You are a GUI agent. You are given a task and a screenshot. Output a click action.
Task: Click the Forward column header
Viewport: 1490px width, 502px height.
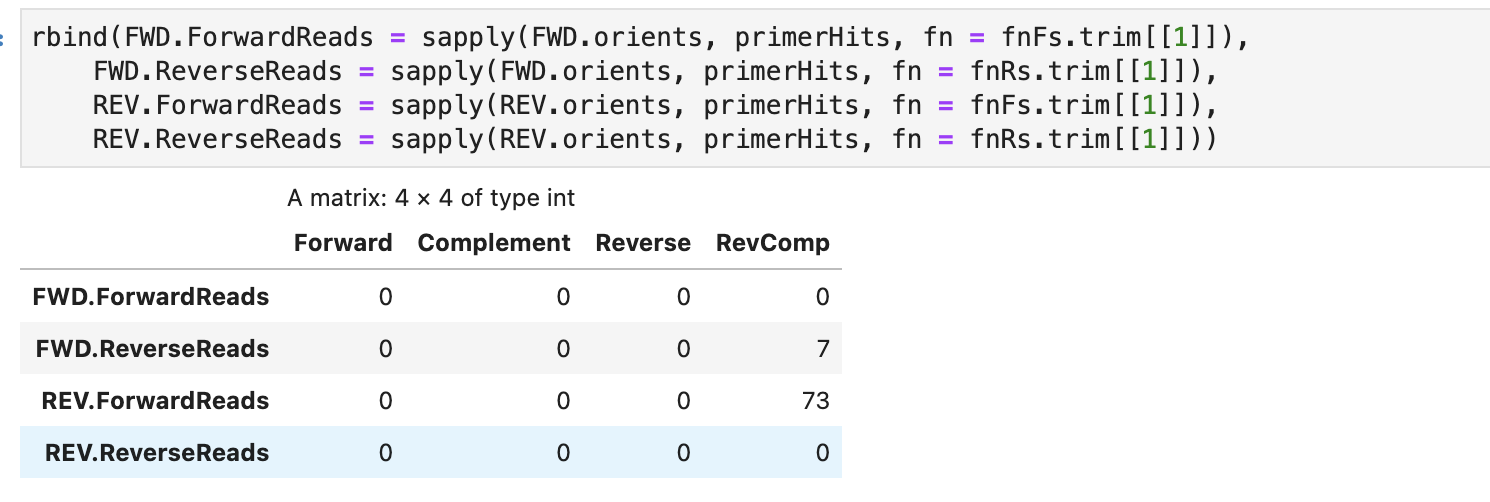point(343,243)
